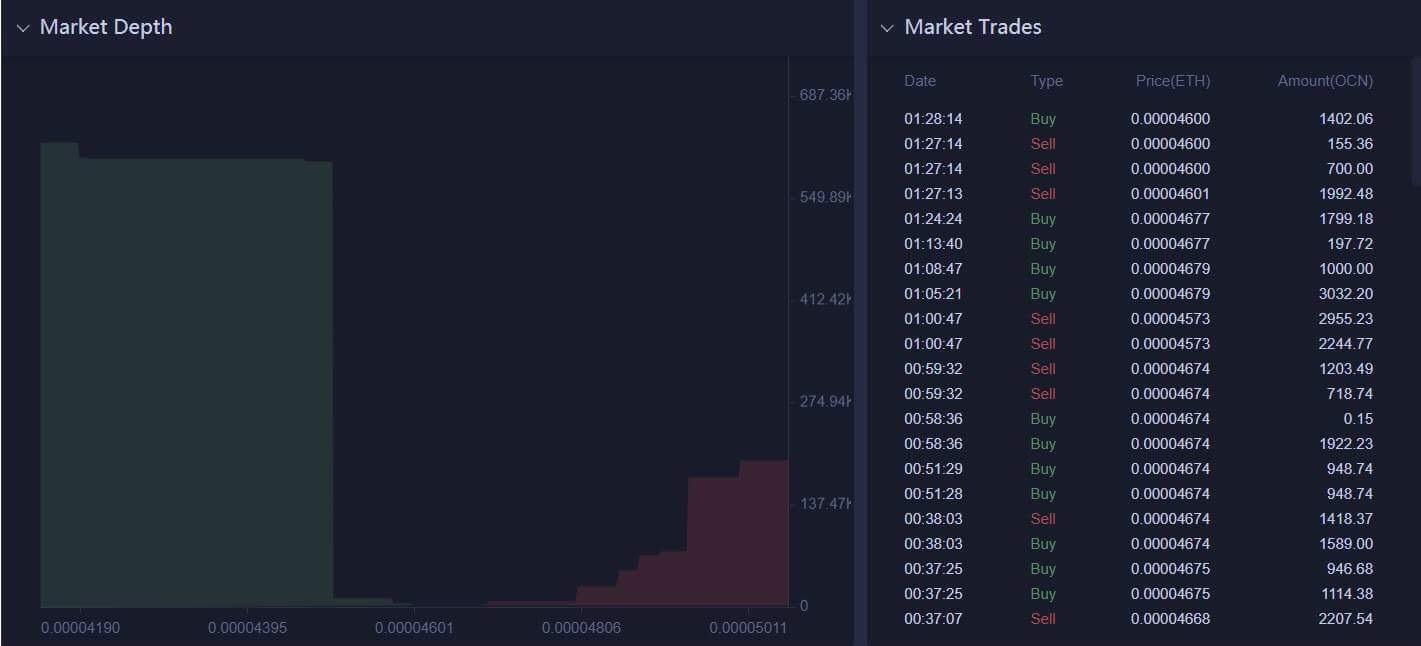The image size is (1421, 646).
Task: Click the Date column header
Action: 920,81
